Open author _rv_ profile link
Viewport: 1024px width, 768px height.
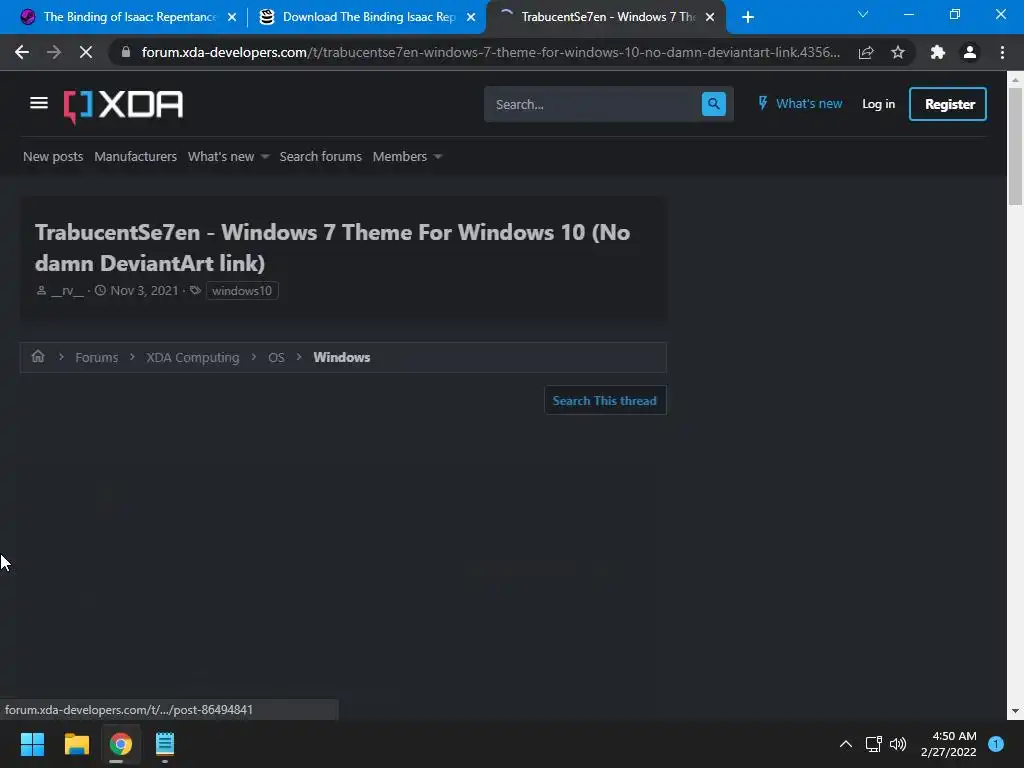coord(67,291)
